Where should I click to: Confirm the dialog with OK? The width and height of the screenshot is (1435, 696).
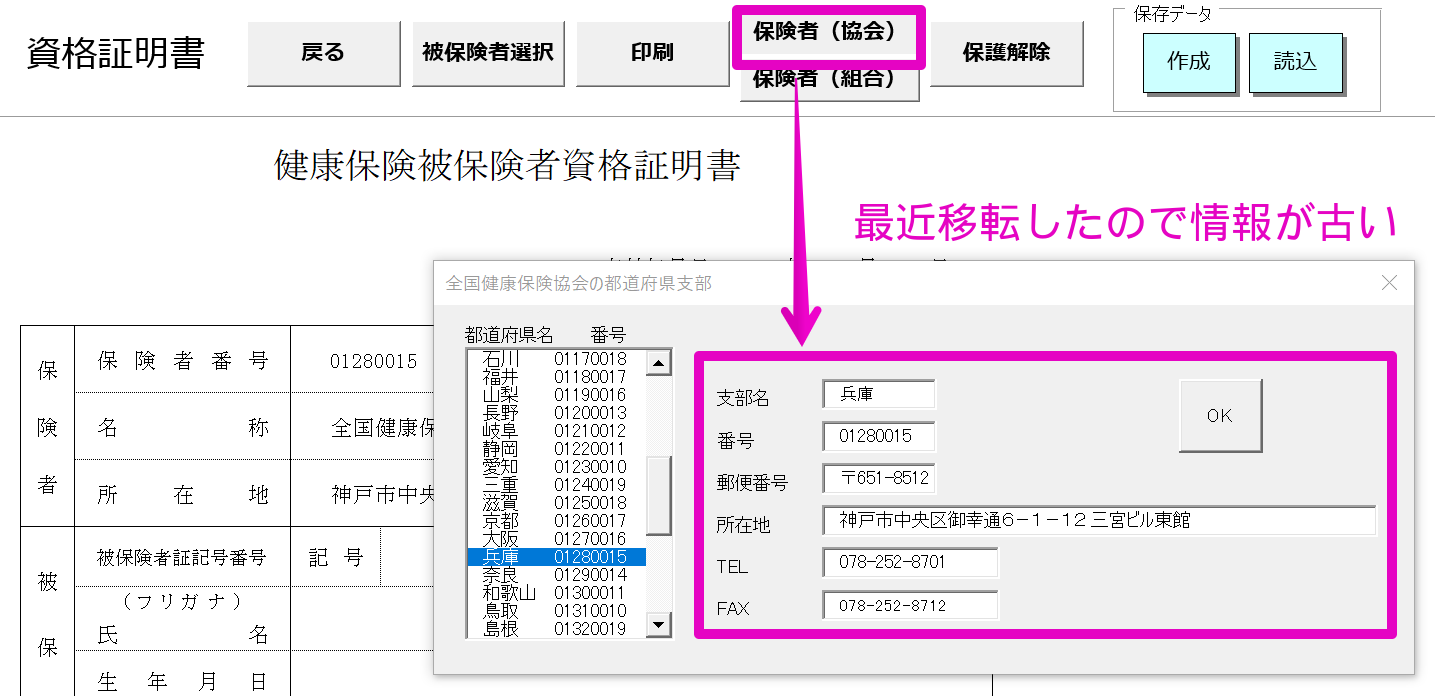[1220, 416]
